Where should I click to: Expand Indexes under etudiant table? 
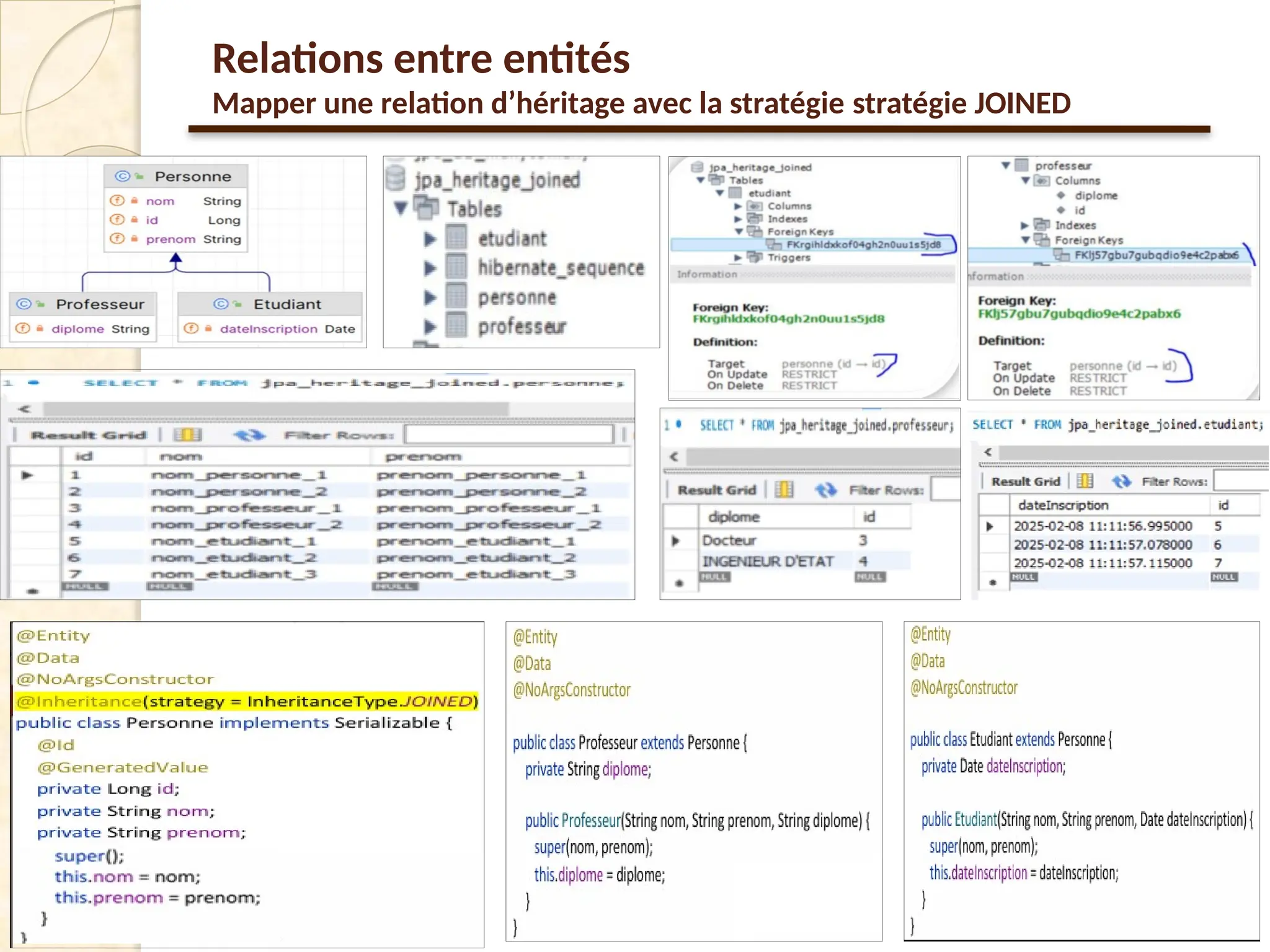pyautogui.click(x=738, y=219)
